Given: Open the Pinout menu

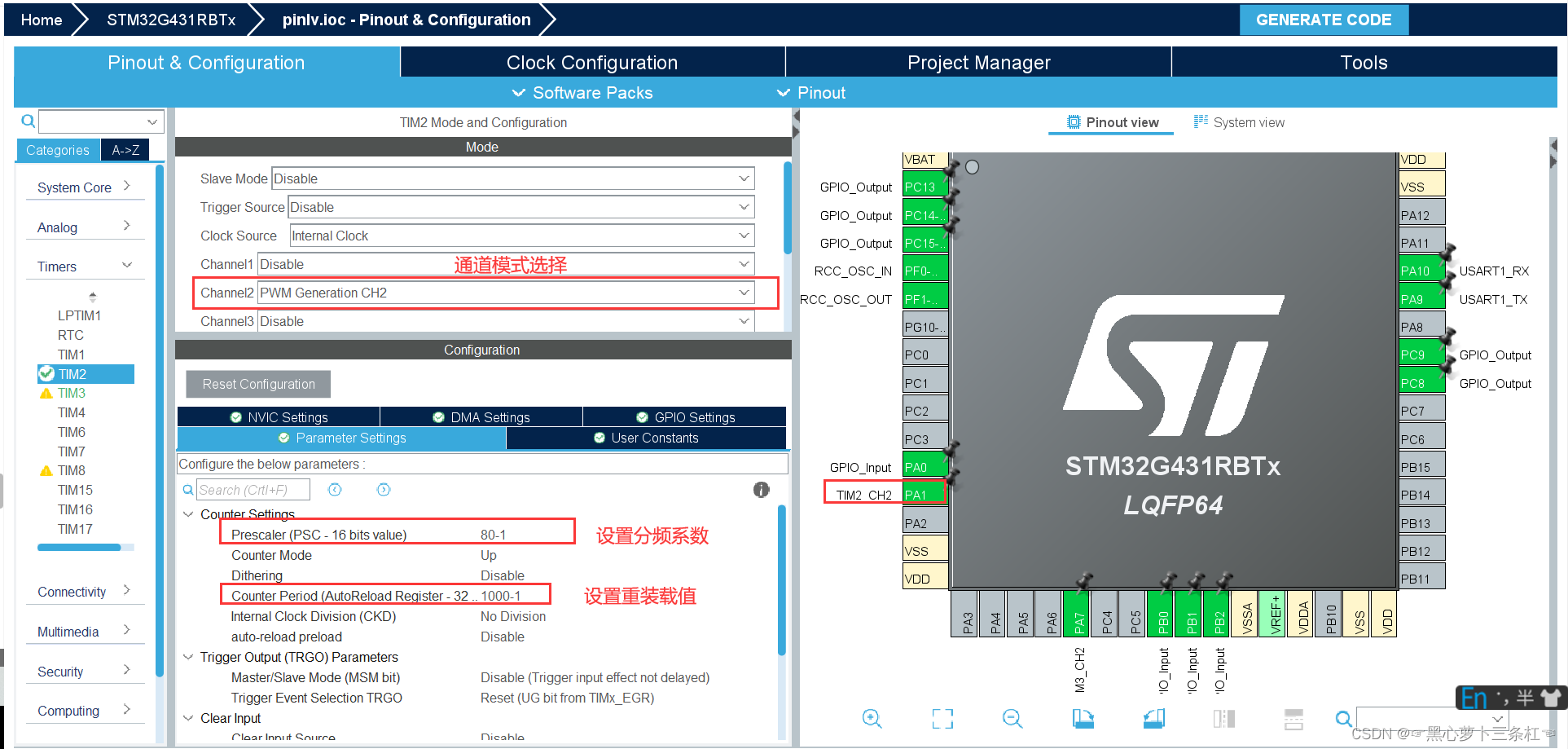Looking at the screenshot, I should point(811,93).
